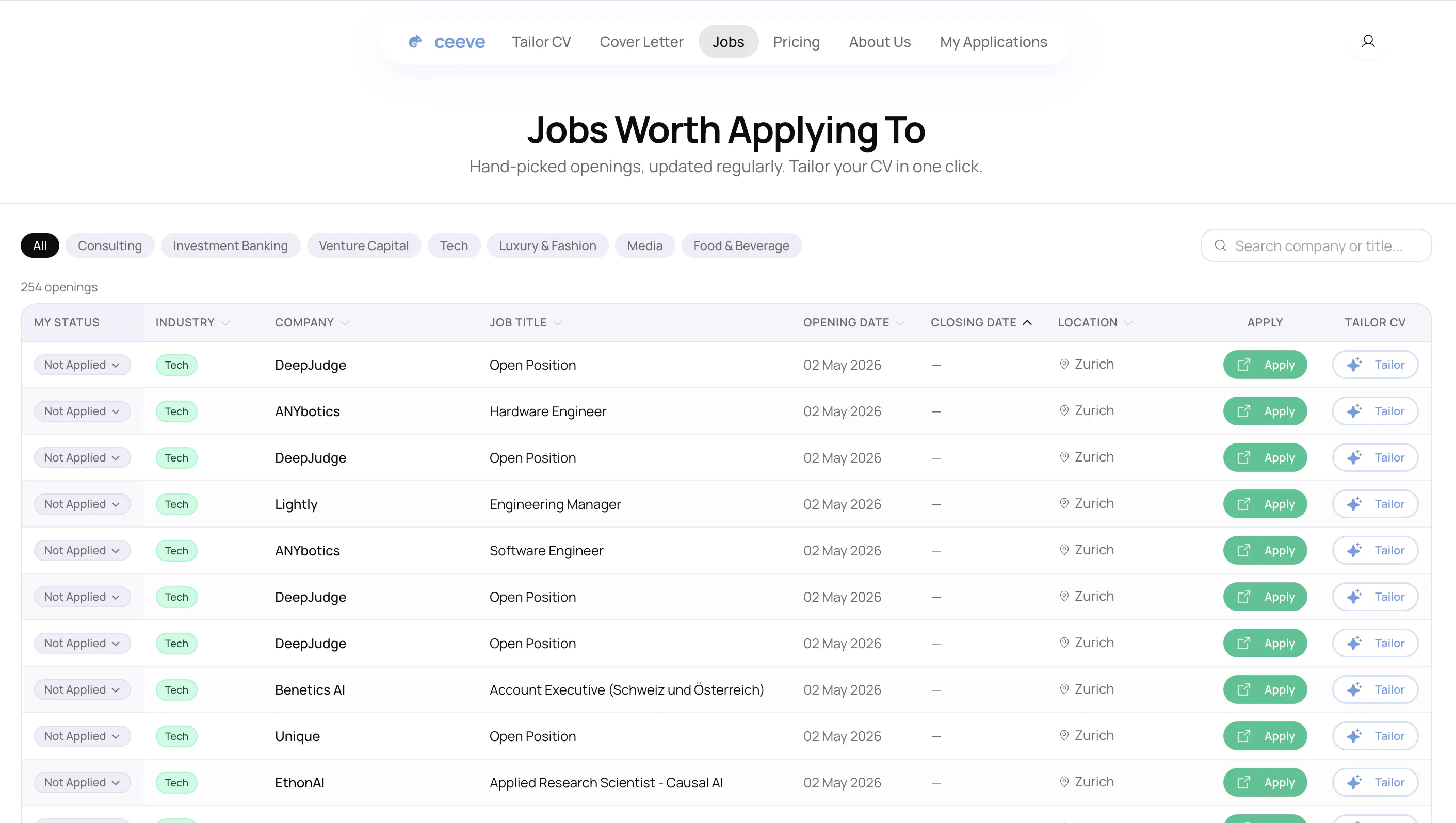This screenshot has width=1456, height=823.
Task: Click the 254 openings count
Action: [59, 287]
